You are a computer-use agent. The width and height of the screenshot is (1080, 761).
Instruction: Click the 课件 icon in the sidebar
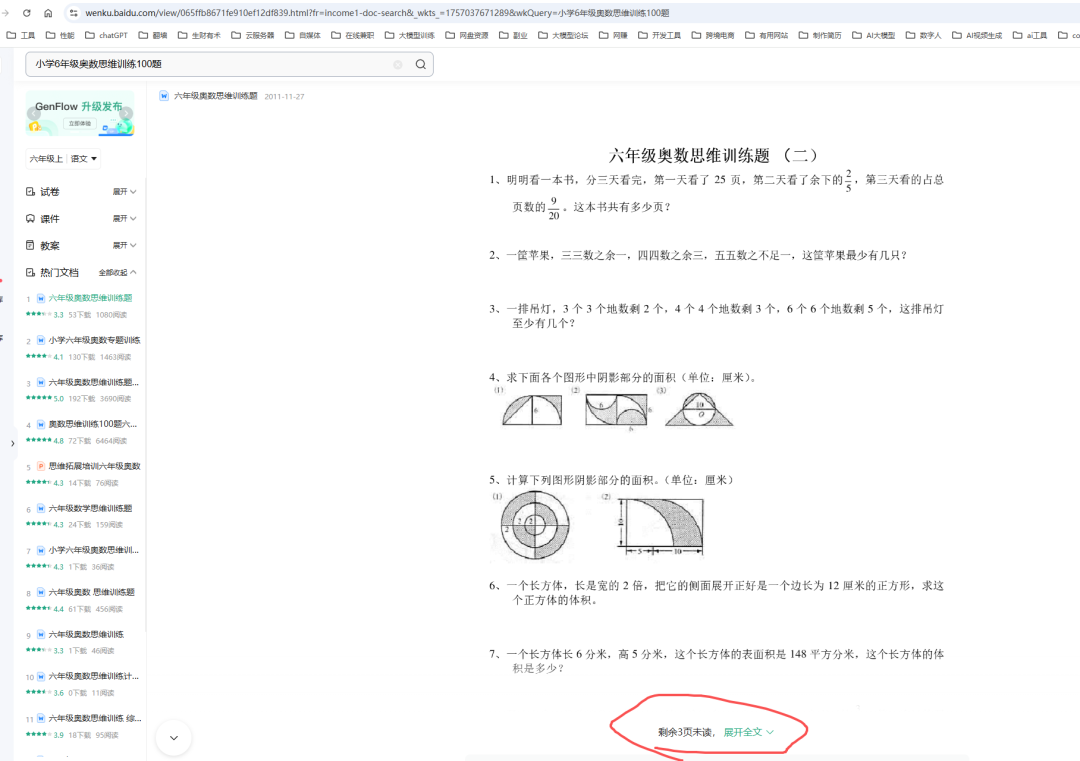[30, 218]
